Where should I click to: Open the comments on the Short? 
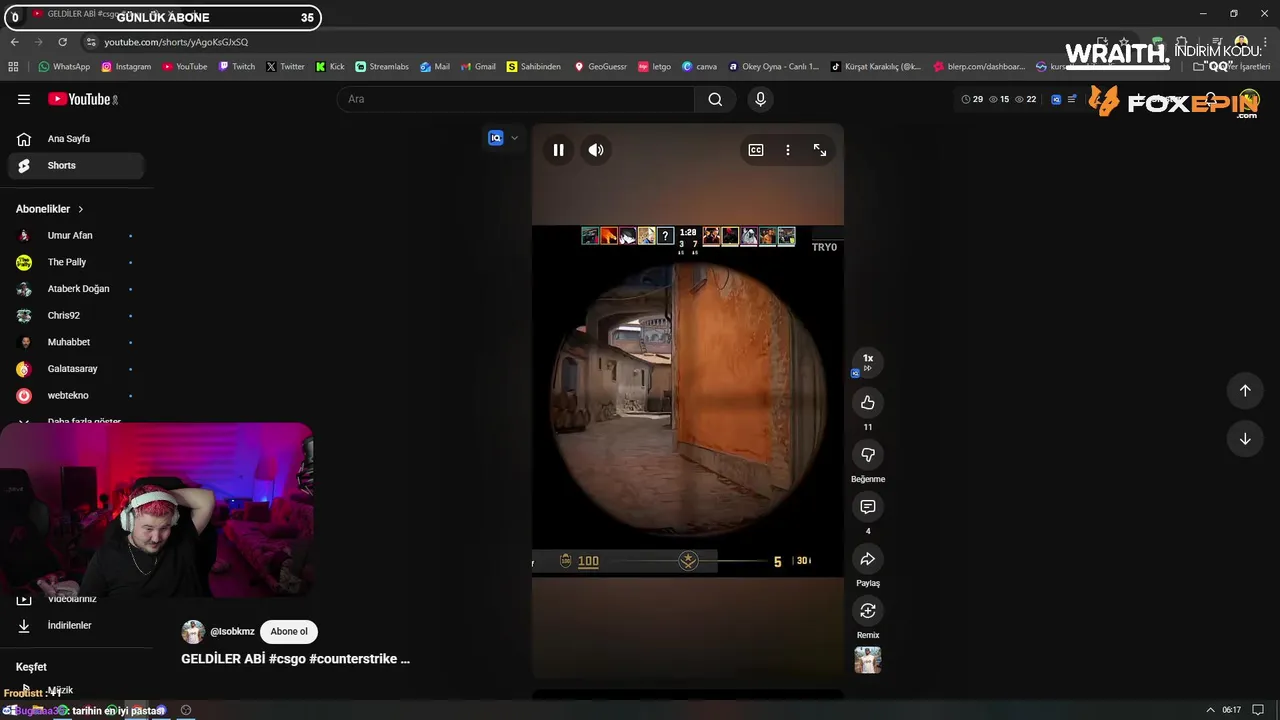pos(868,507)
